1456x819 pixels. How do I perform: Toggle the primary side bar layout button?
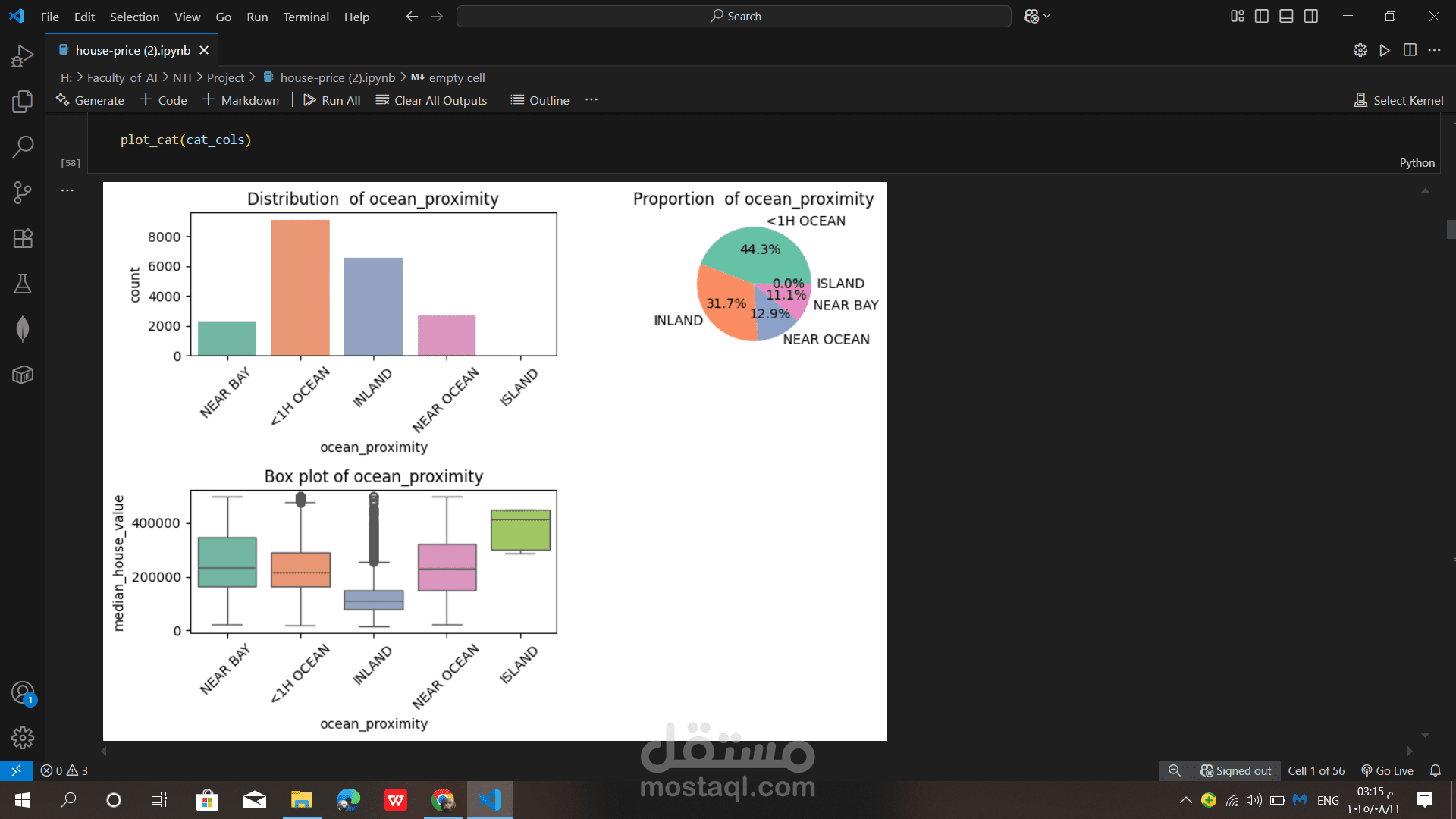pyautogui.click(x=1262, y=17)
